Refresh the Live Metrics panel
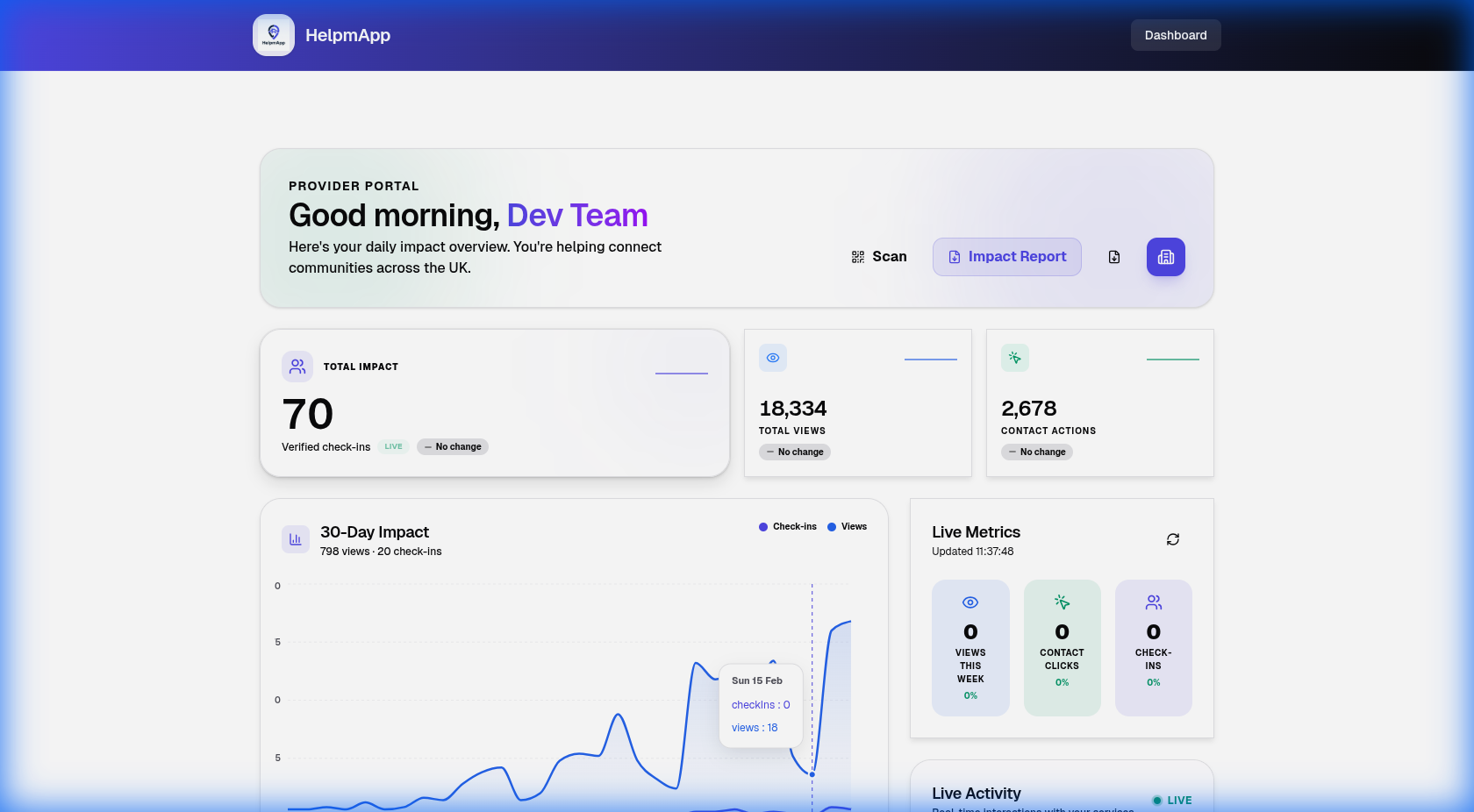 point(1173,539)
